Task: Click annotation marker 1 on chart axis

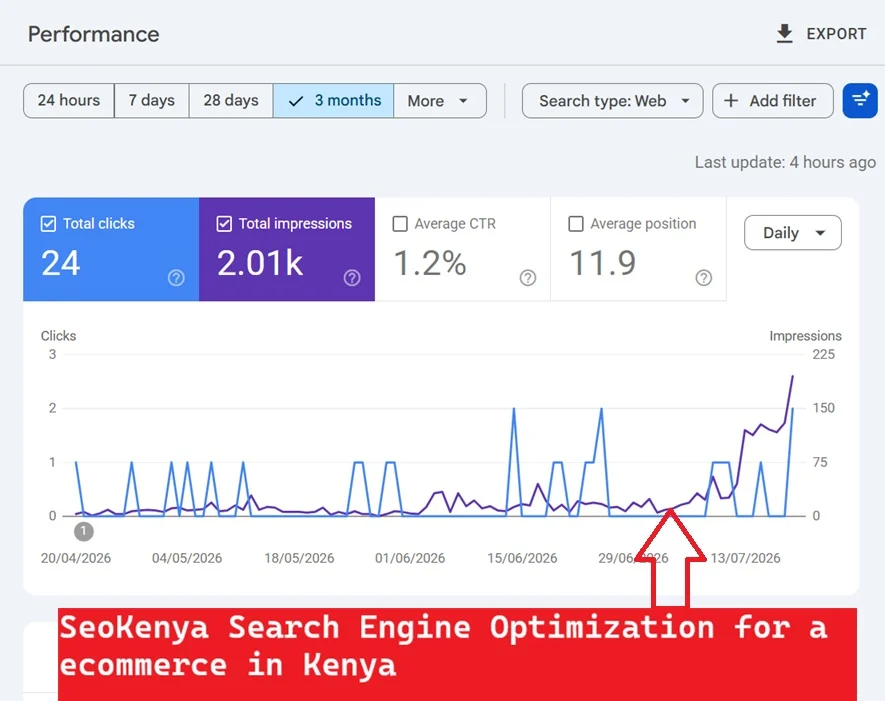Action: tap(84, 531)
